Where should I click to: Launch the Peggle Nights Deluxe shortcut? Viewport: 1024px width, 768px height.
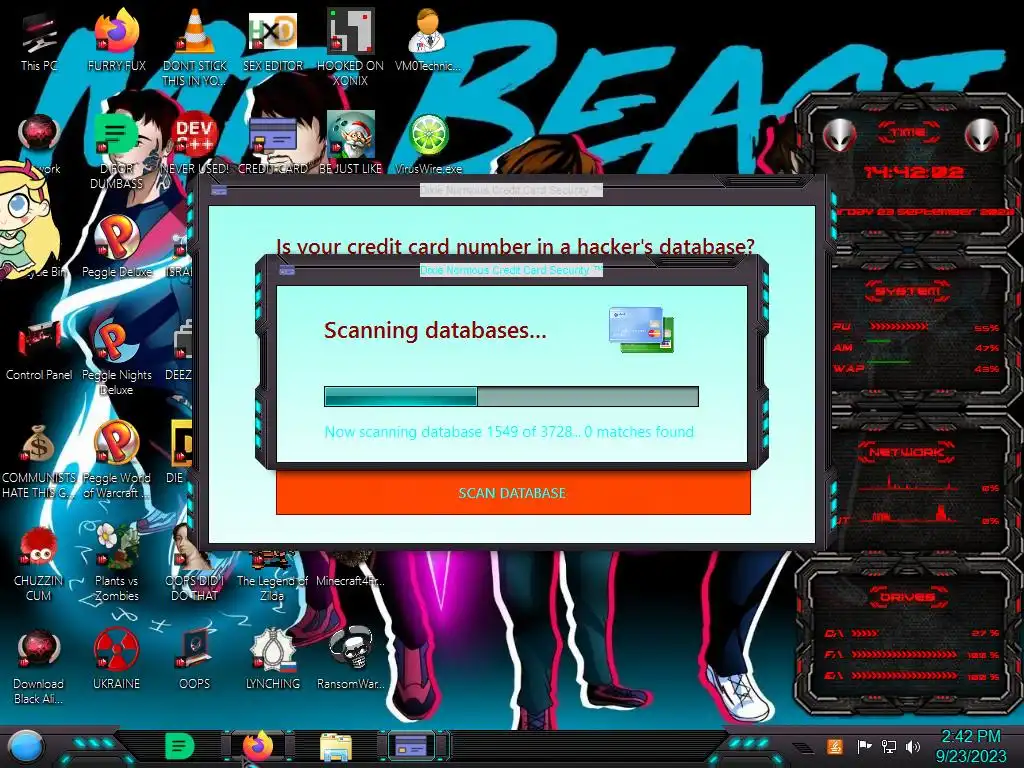coord(116,357)
